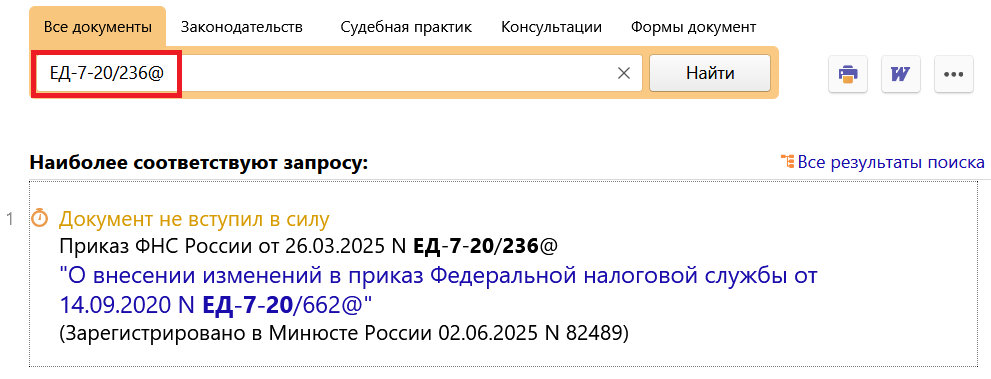The height and width of the screenshot is (379, 991).
Task: Switch to the Все документы tab
Action: coord(98,27)
